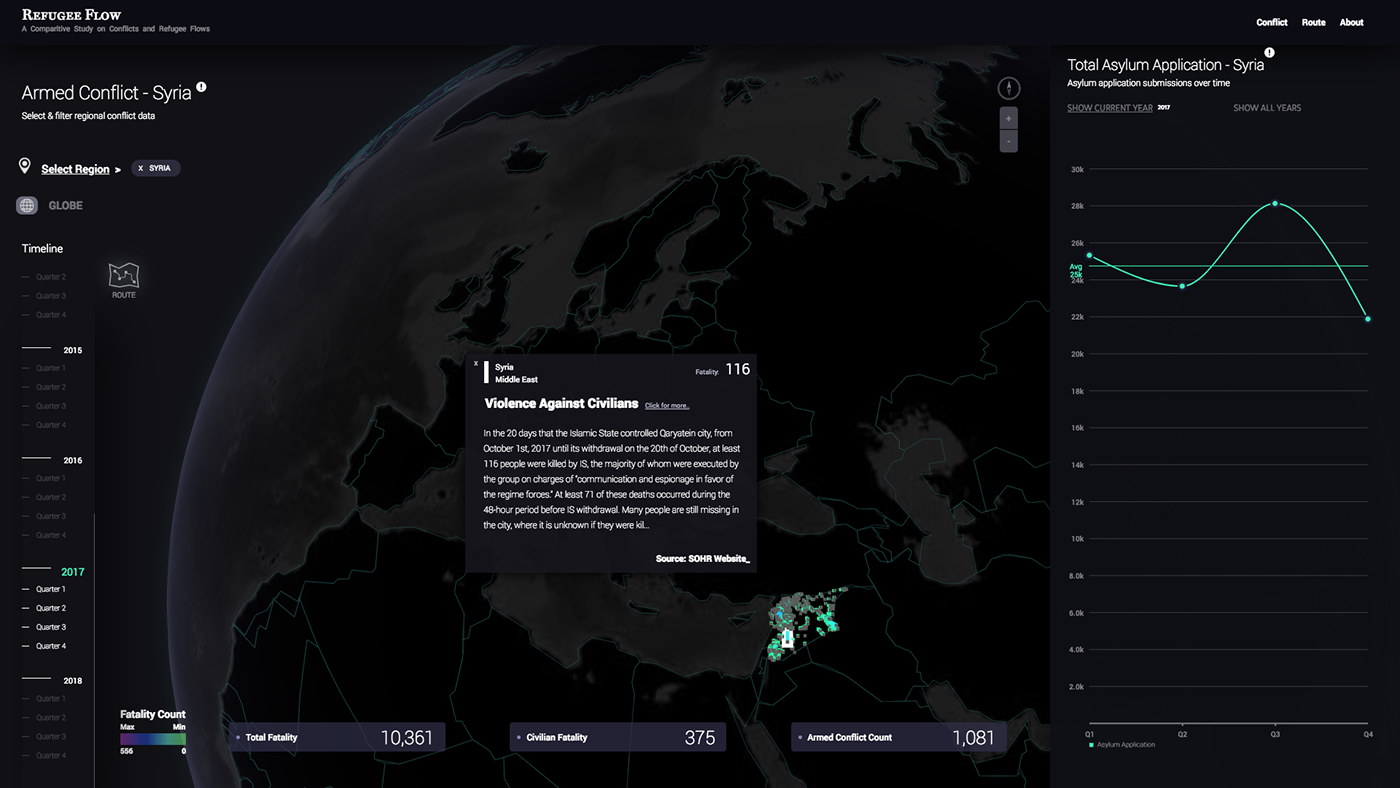Image resolution: width=1400 pixels, height=788 pixels.
Task: Click the Fatality 116 value in popup
Action: click(737, 369)
